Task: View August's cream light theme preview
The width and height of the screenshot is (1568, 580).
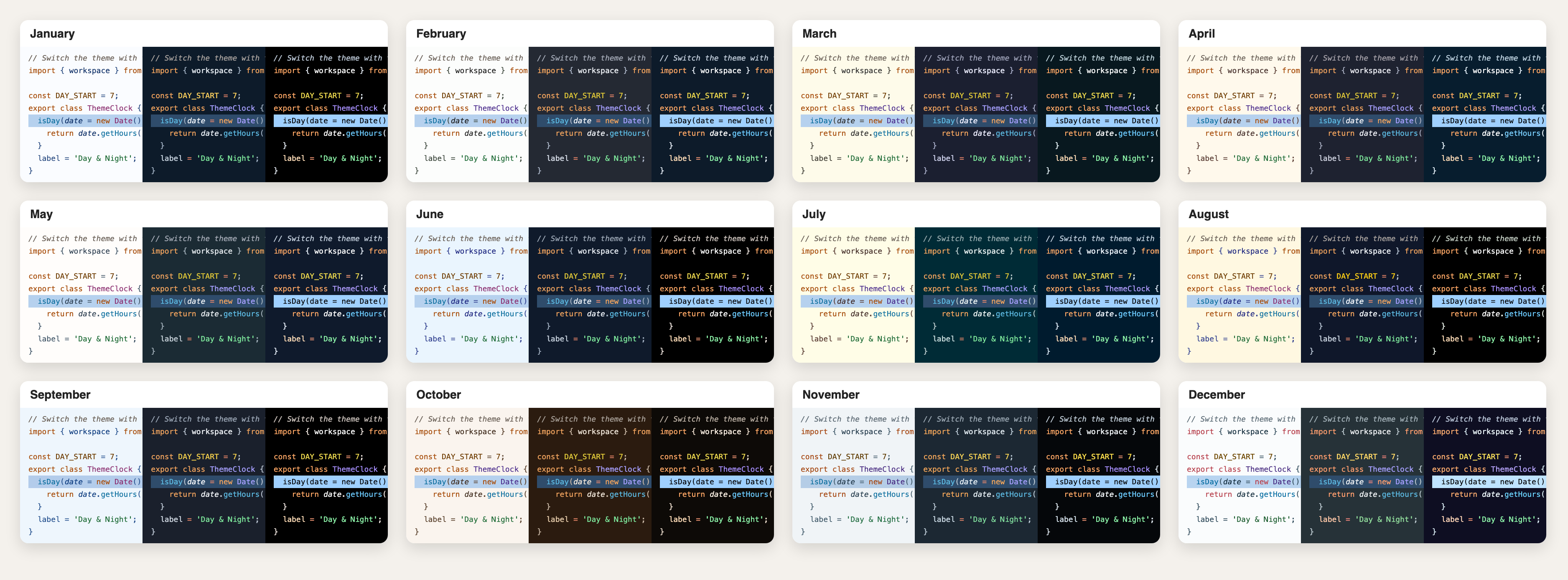Action: tap(1240, 295)
